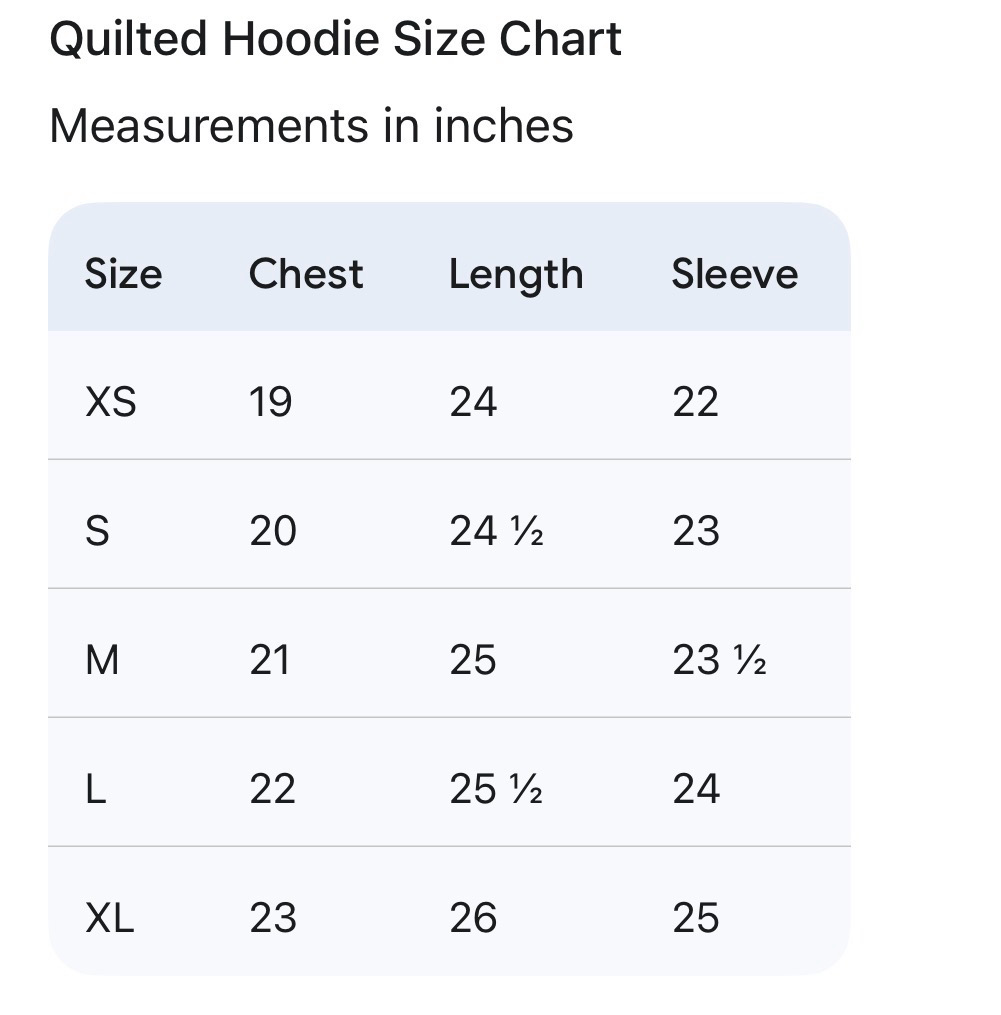Select the XL size row label
The image size is (1001, 1015).
pos(109,918)
